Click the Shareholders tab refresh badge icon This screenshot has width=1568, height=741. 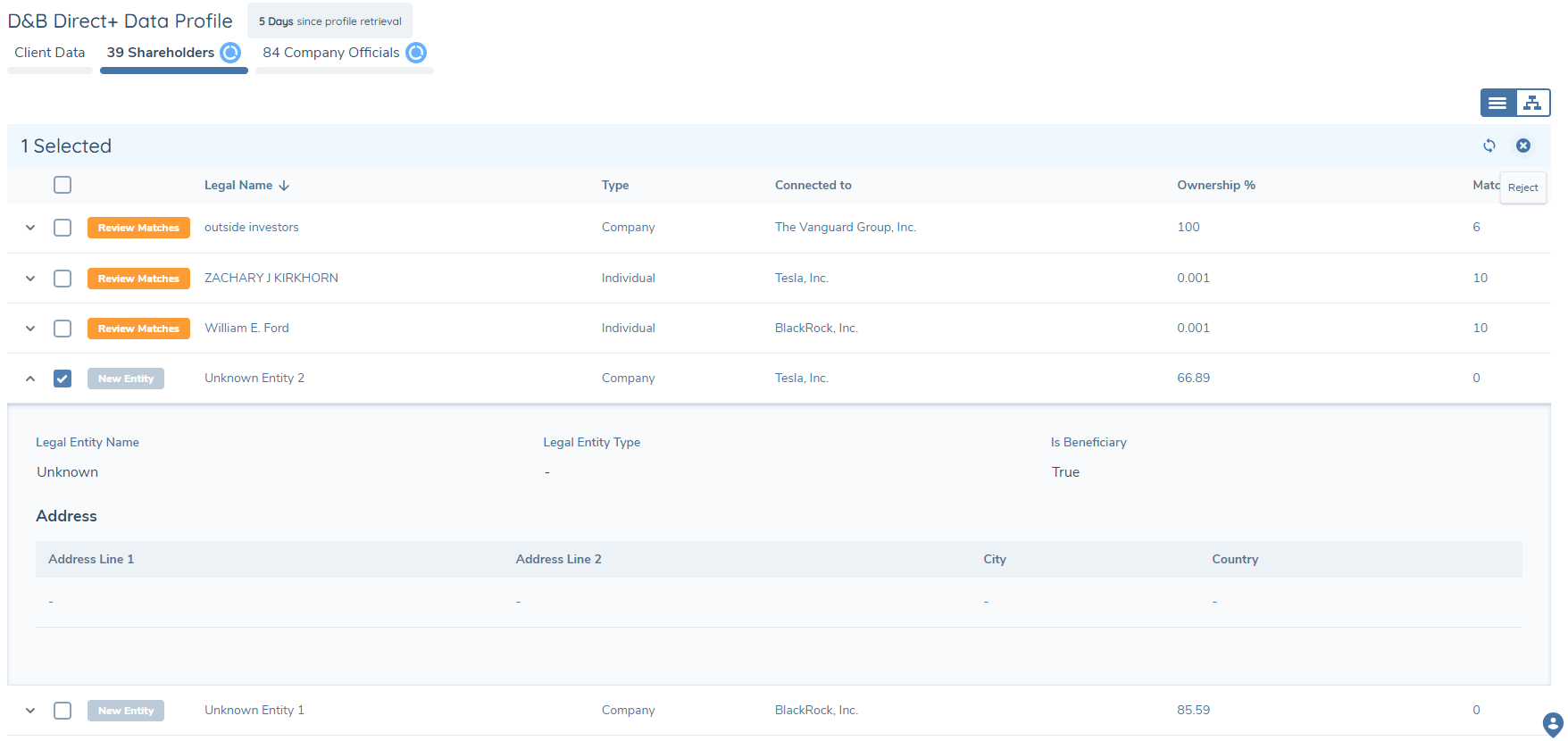click(230, 53)
